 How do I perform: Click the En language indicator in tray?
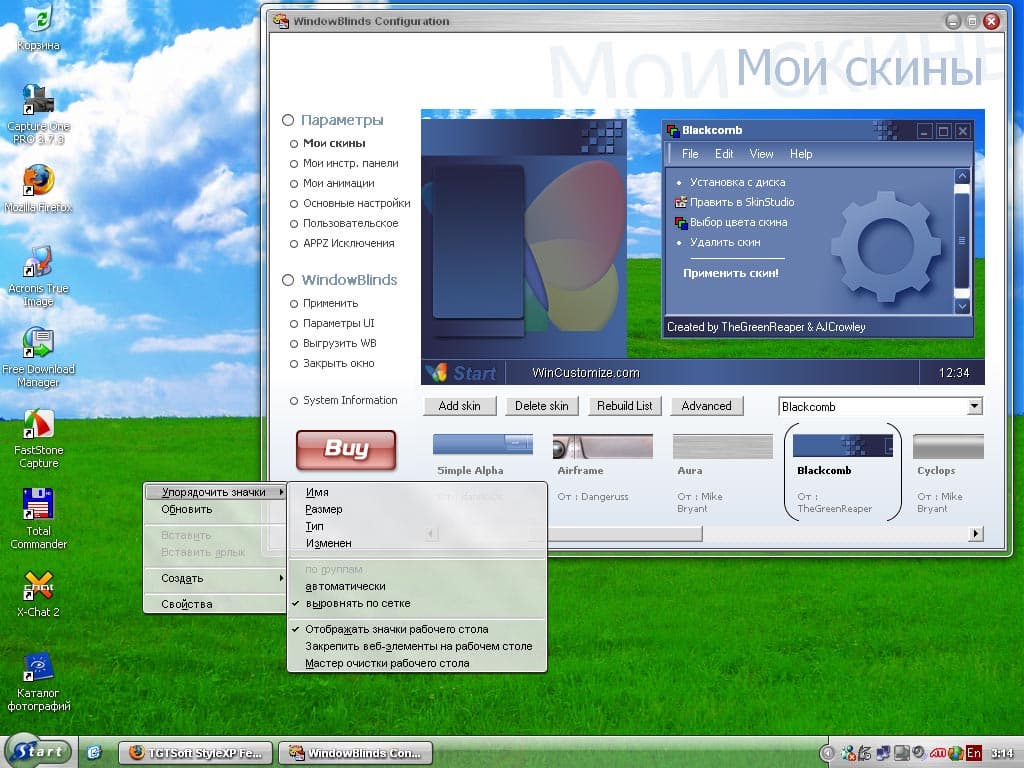974,753
